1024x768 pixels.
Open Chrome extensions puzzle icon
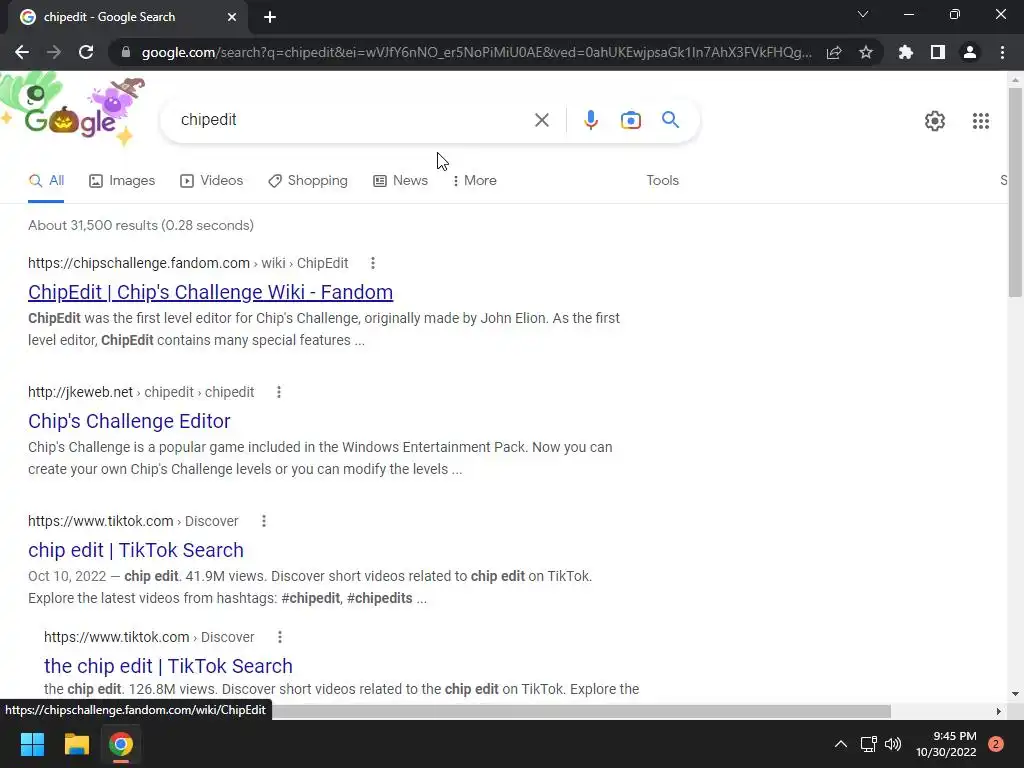click(x=906, y=52)
